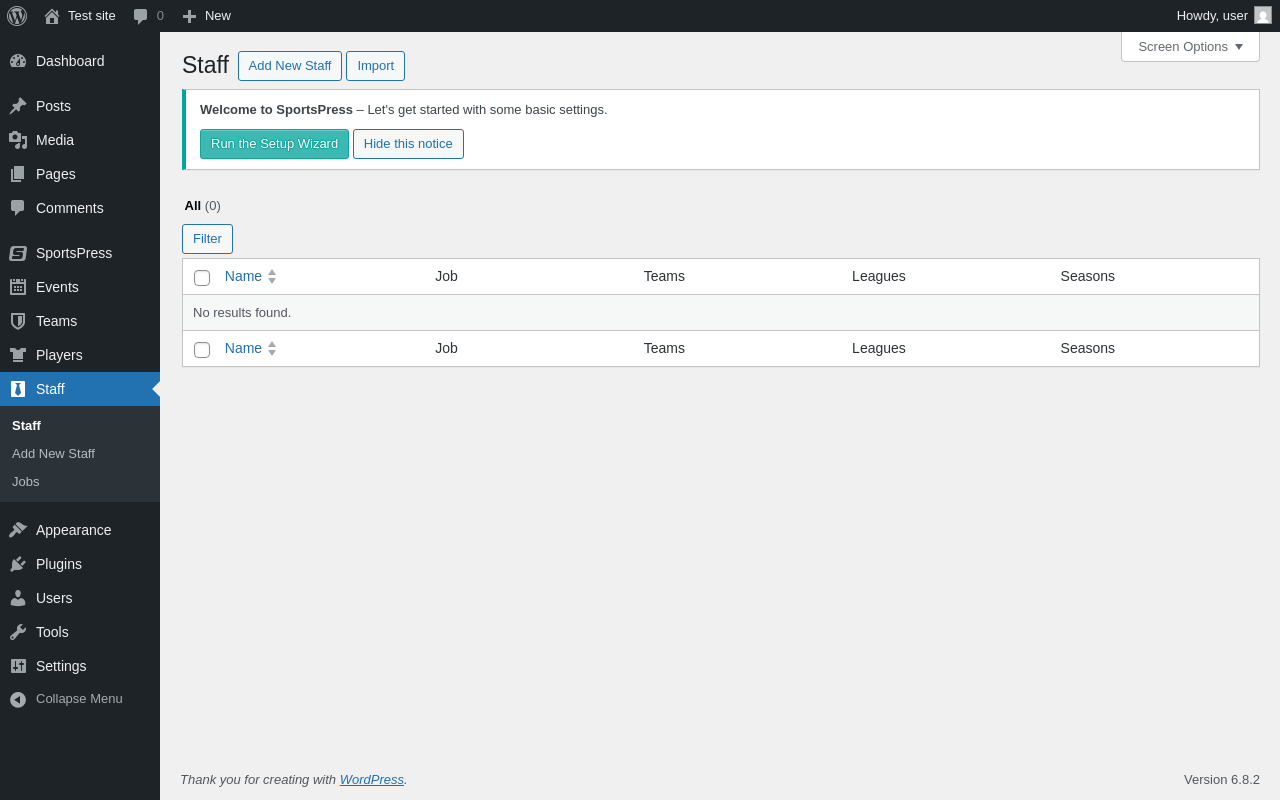1280x800 pixels.
Task: Open the comments bubble icon in admin bar
Action: (x=141, y=16)
